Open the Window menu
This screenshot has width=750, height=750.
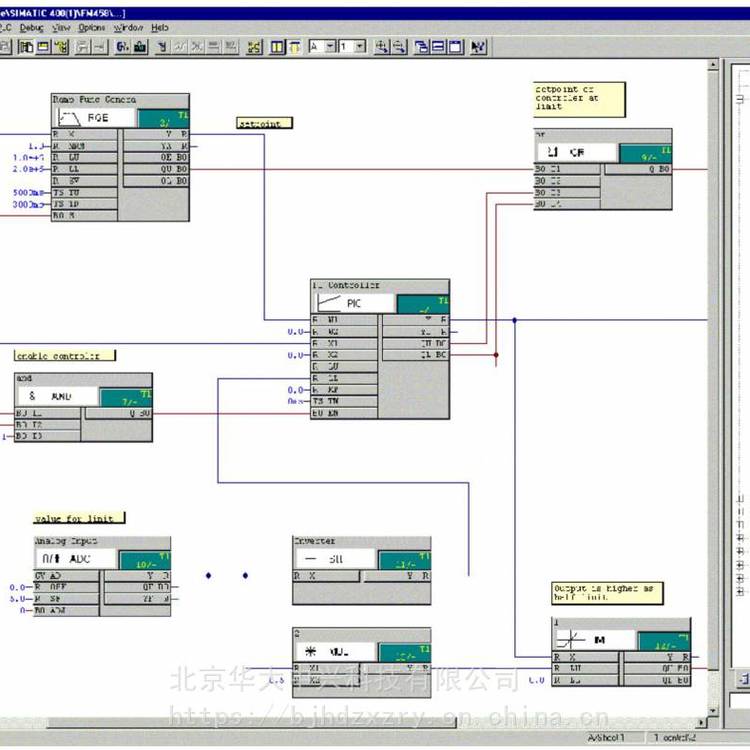[128, 28]
